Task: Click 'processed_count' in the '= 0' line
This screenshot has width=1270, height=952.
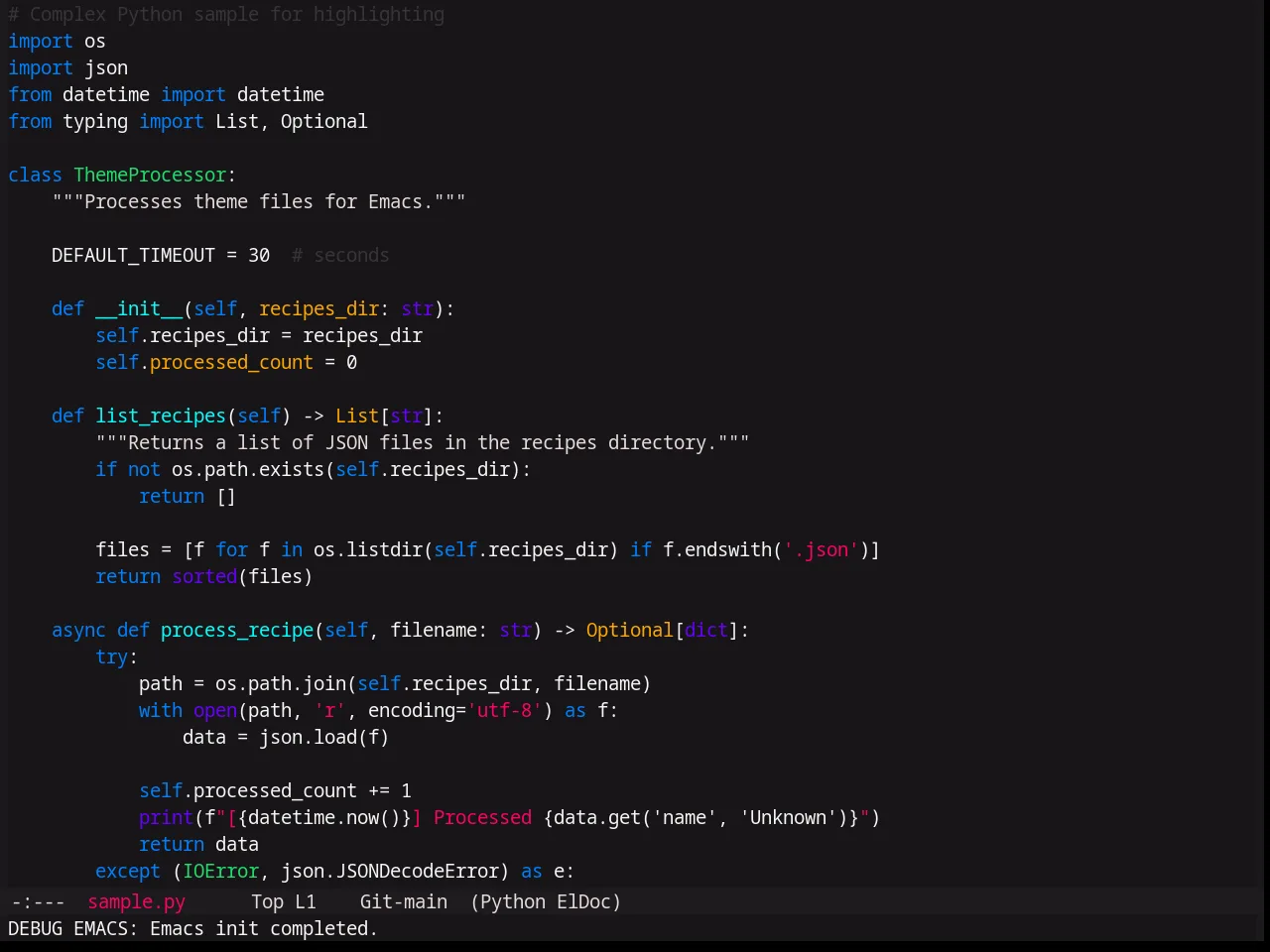Action: click(x=231, y=362)
